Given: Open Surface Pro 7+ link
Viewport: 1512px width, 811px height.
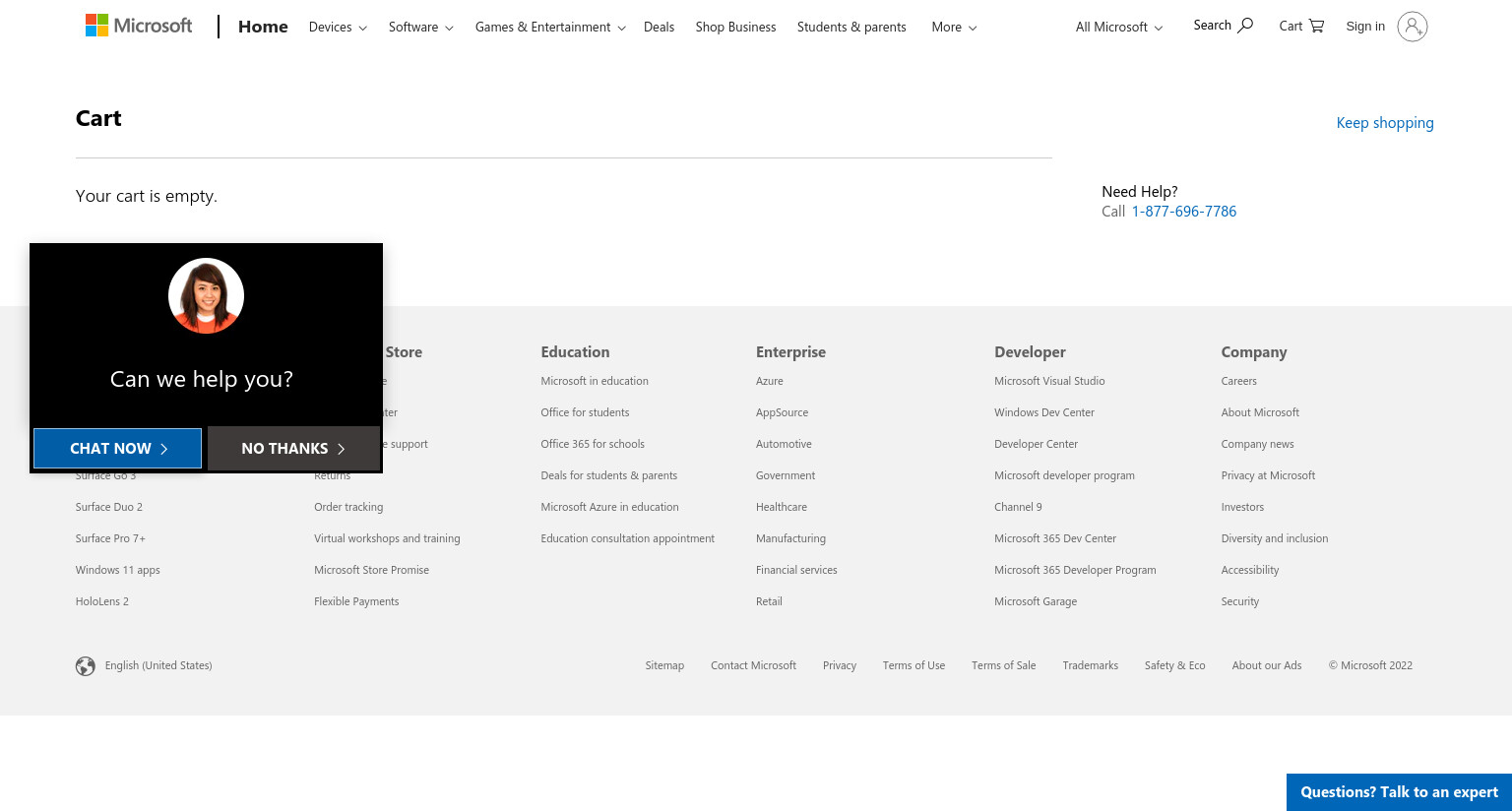Looking at the screenshot, I should pos(110,538).
